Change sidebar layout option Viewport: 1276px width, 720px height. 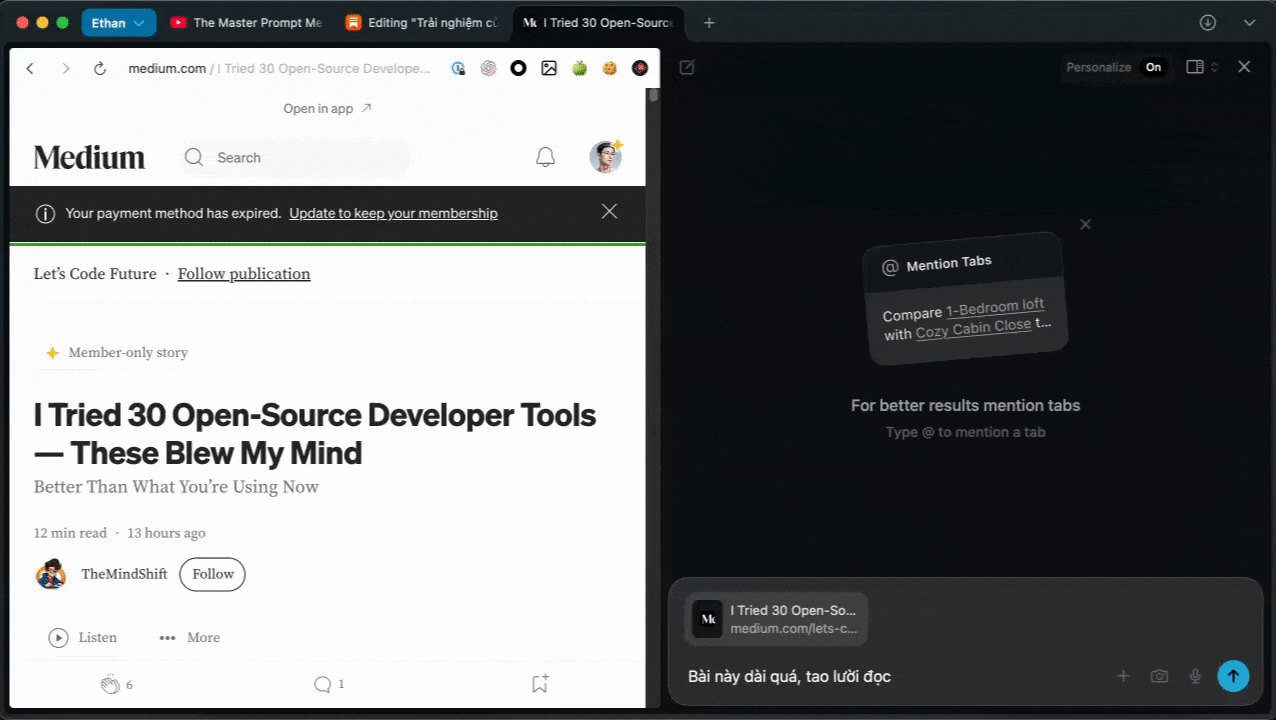pos(1201,67)
